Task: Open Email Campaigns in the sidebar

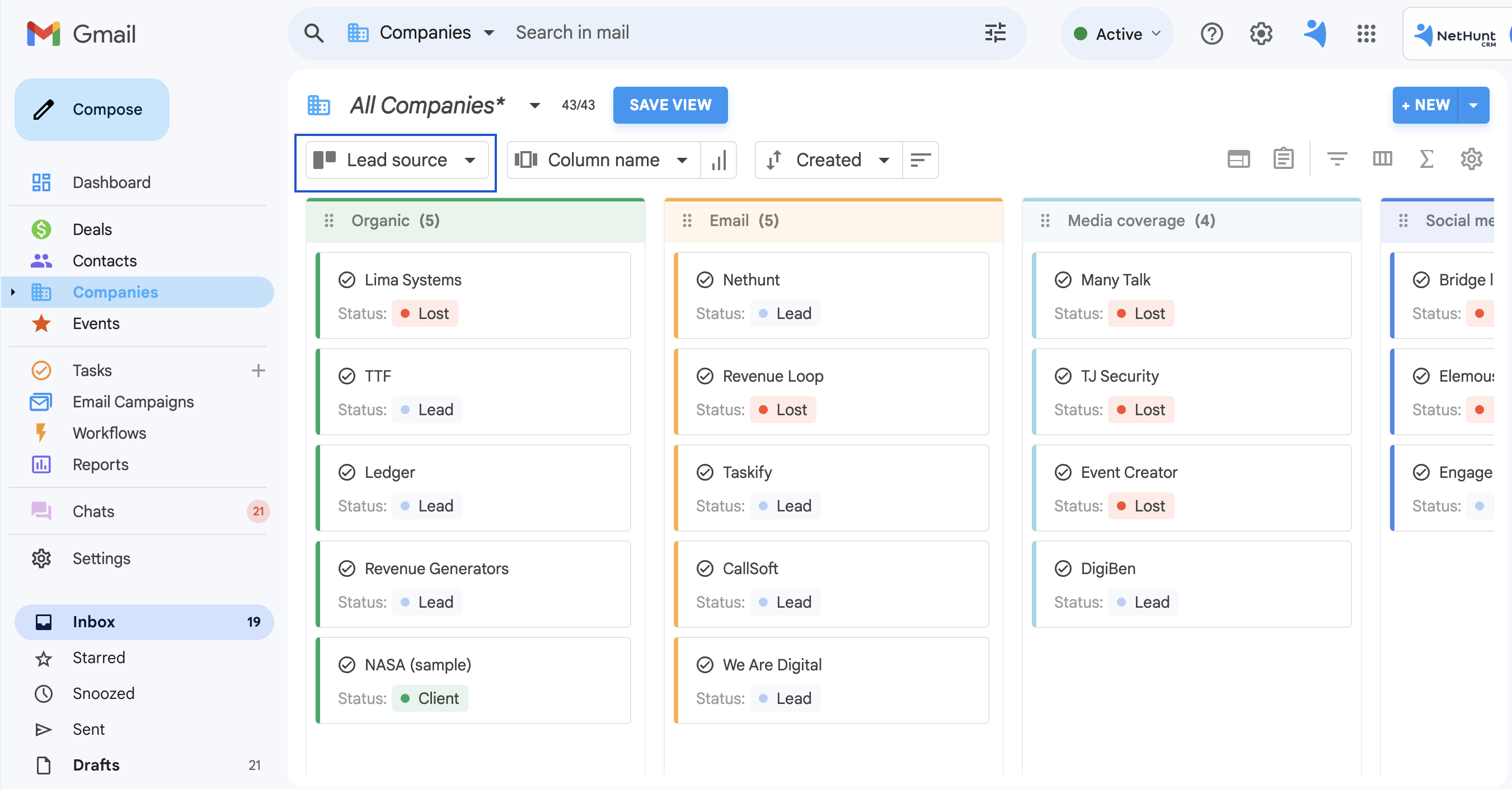Action: 133,402
